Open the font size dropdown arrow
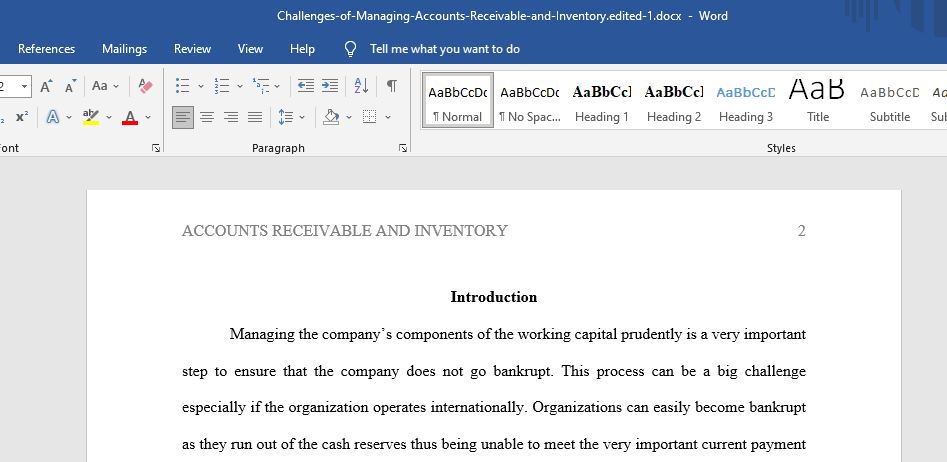Screen dimensions: 947x462 pos(24,86)
